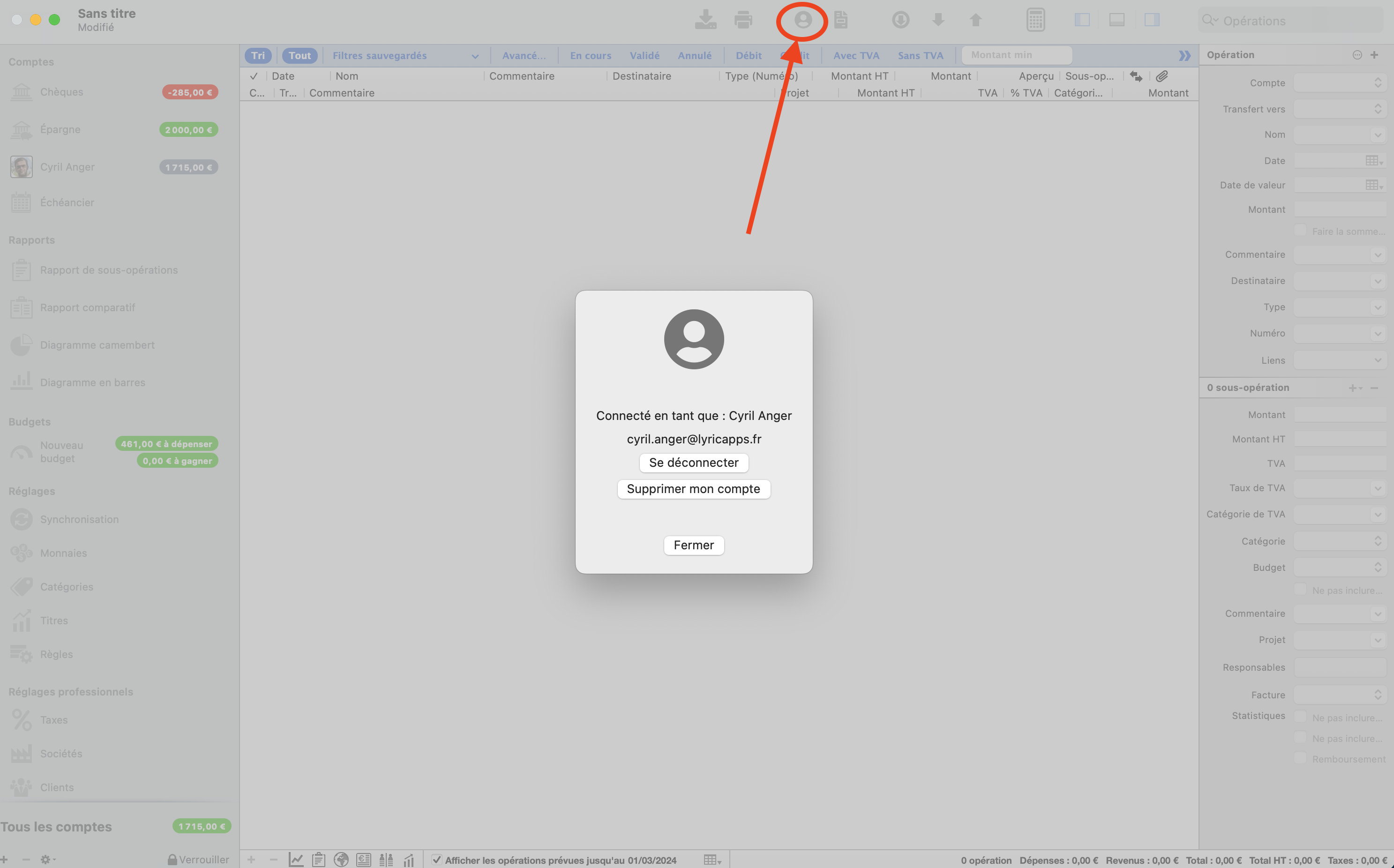Open the schedule/Échéancier icon in sidebar
The height and width of the screenshot is (868, 1394).
point(21,203)
